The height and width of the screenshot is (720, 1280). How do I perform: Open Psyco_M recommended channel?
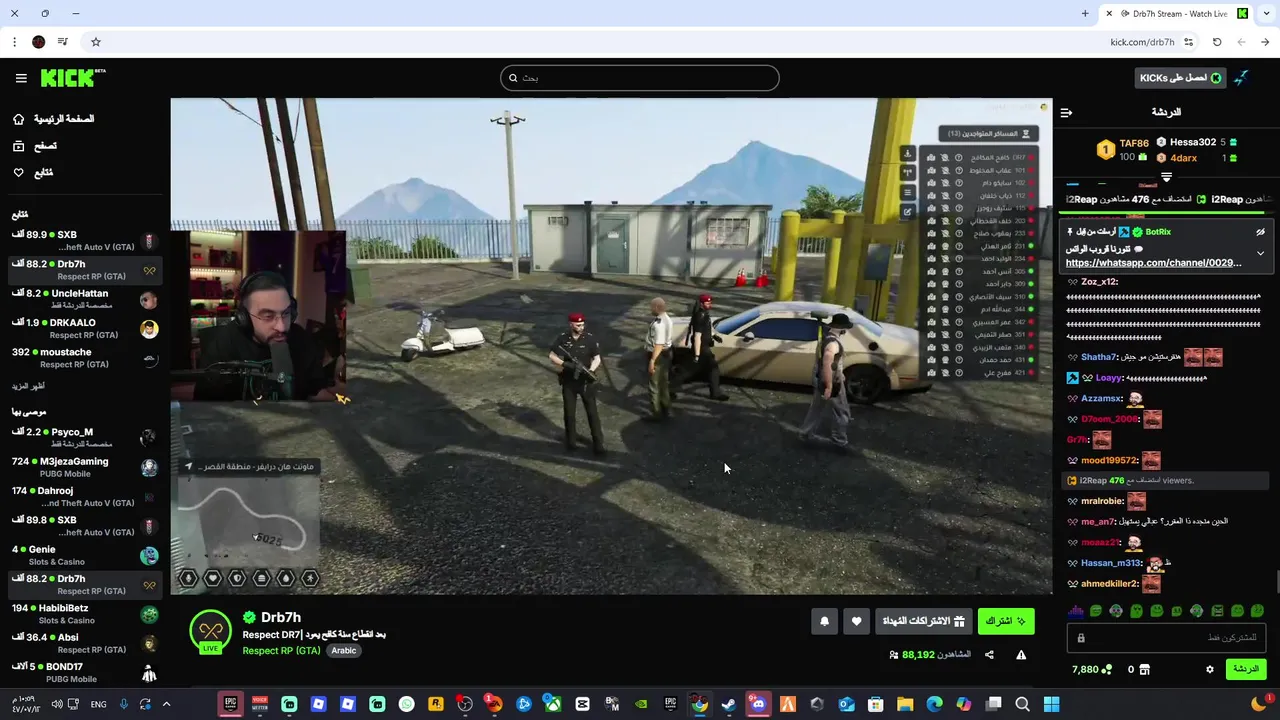pyautogui.click(x=84, y=438)
